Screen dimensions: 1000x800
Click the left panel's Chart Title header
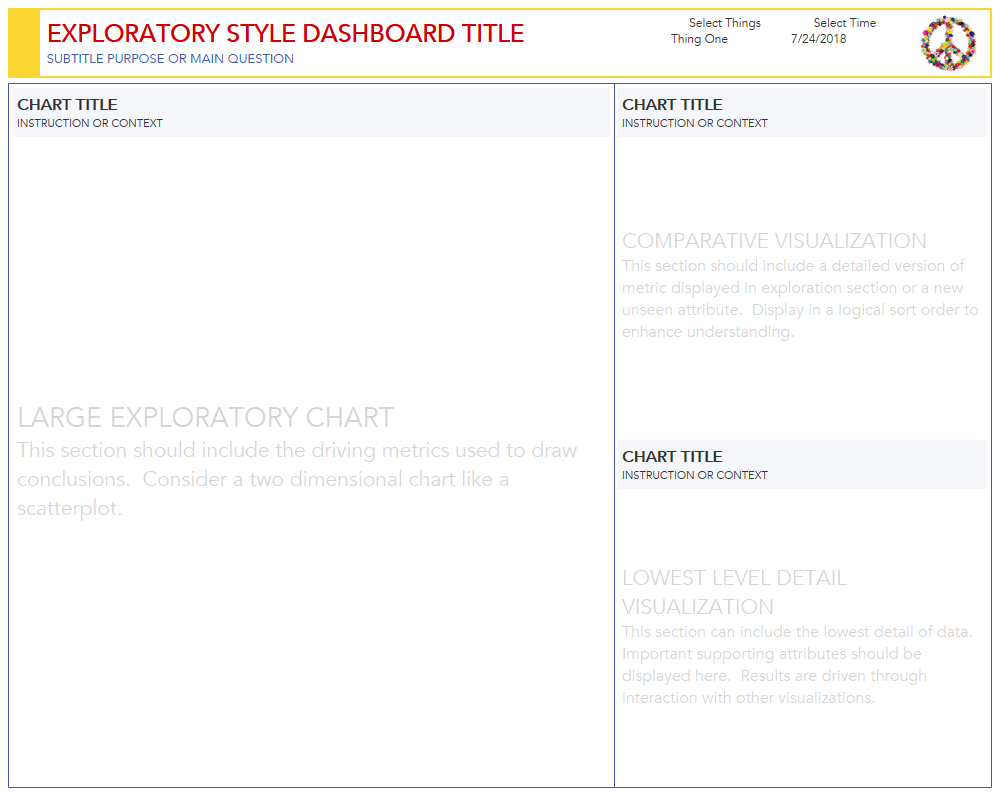pyautogui.click(x=67, y=104)
